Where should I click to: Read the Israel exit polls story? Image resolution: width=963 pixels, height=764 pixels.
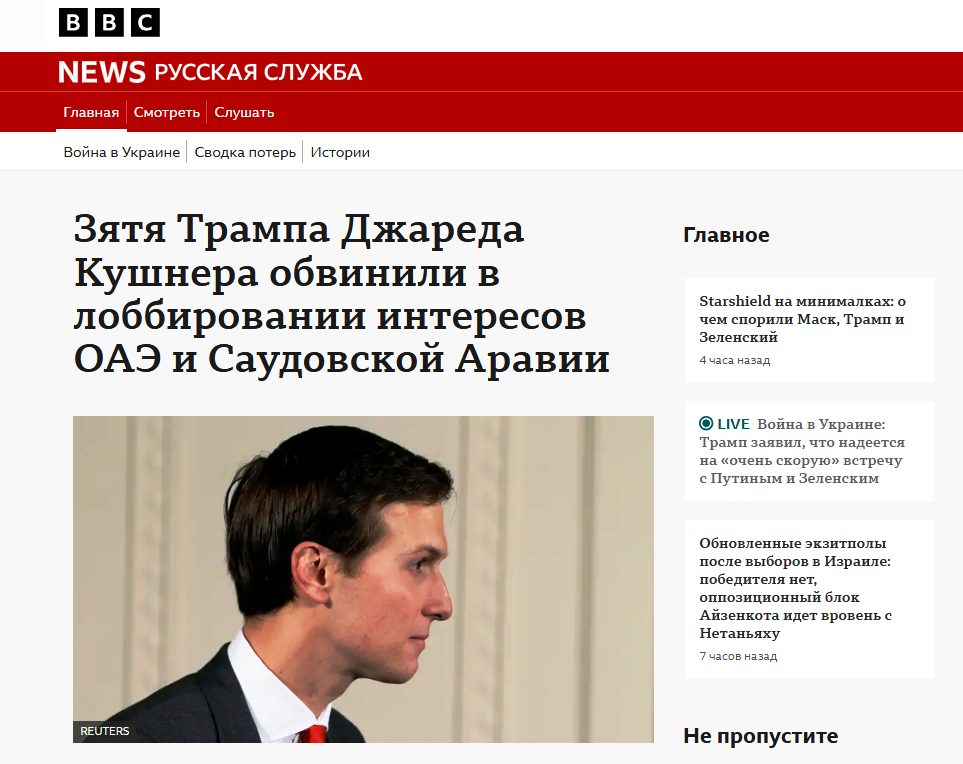point(795,588)
